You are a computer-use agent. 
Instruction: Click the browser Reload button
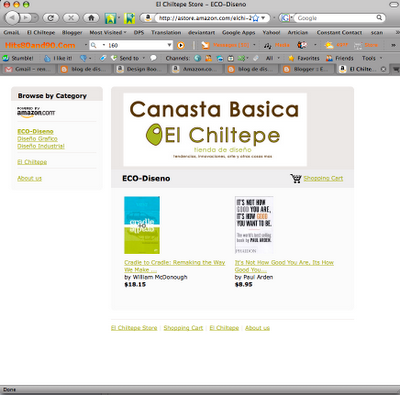(x=51, y=18)
